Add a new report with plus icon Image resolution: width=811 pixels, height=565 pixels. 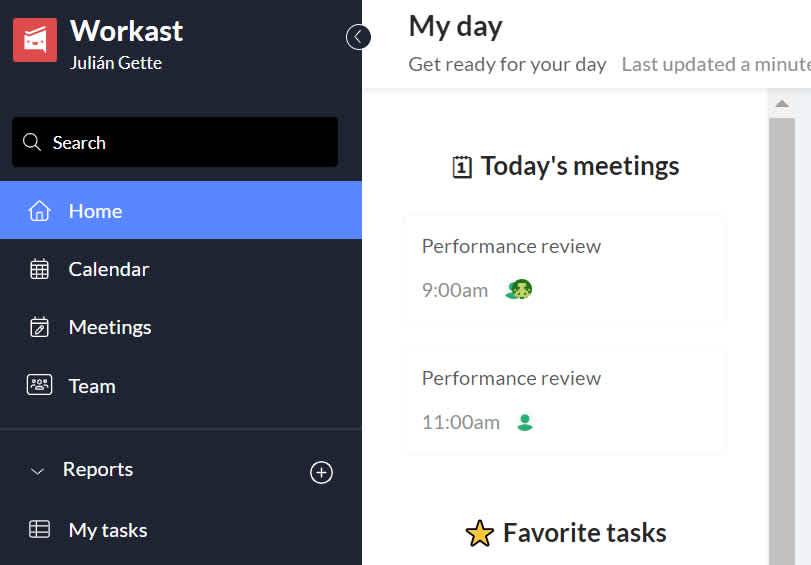[x=321, y=472]
